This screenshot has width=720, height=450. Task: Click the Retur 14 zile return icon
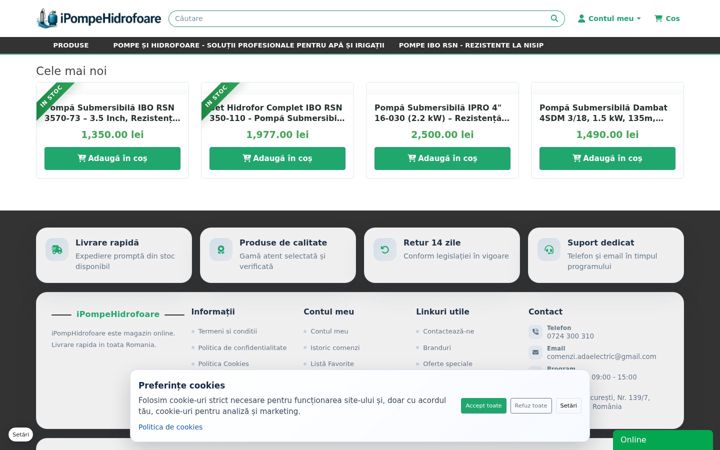385,249
